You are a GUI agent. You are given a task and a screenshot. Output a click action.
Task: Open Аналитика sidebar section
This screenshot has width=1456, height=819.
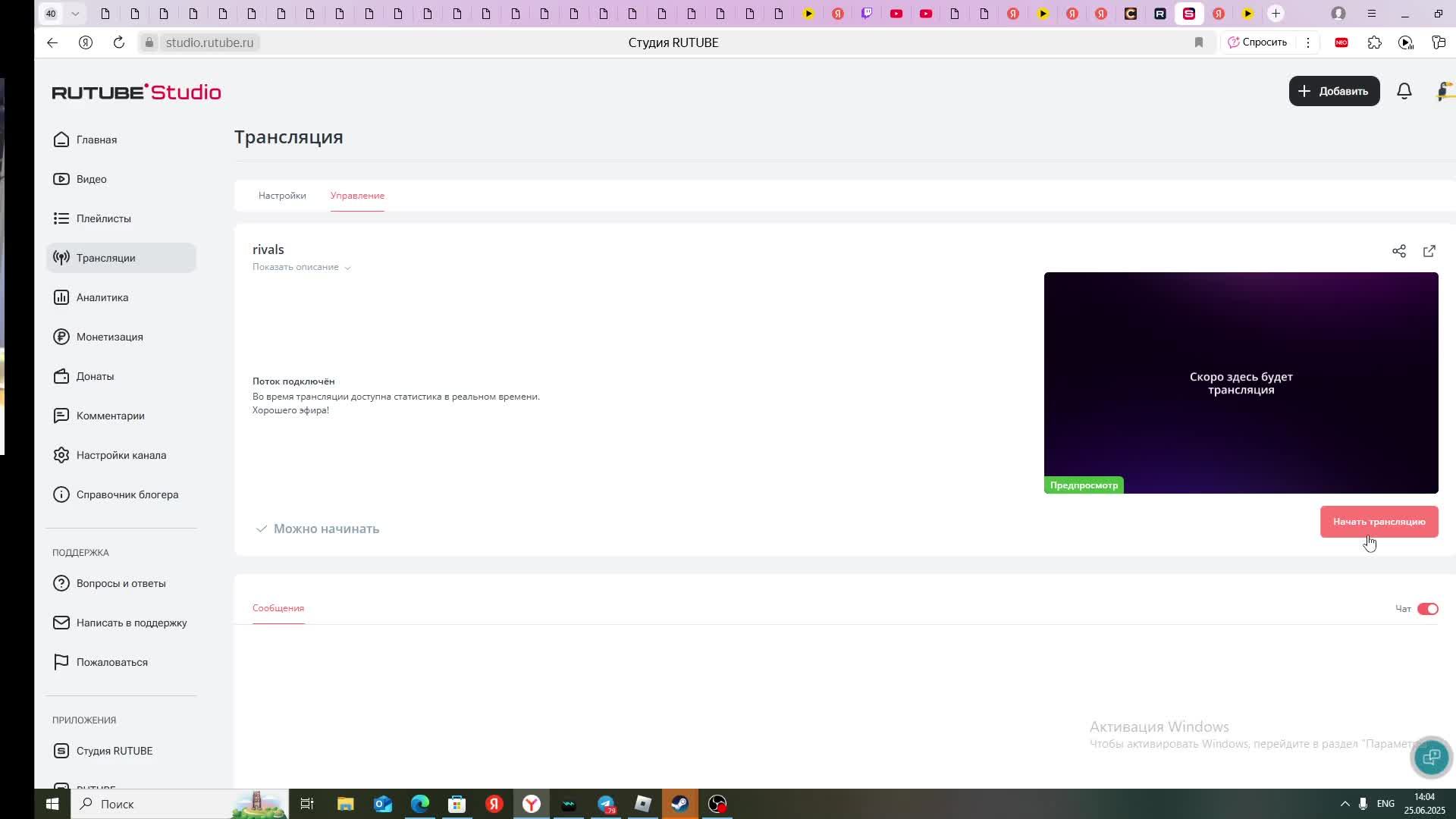pyautogui.click(x=102, y=297)
